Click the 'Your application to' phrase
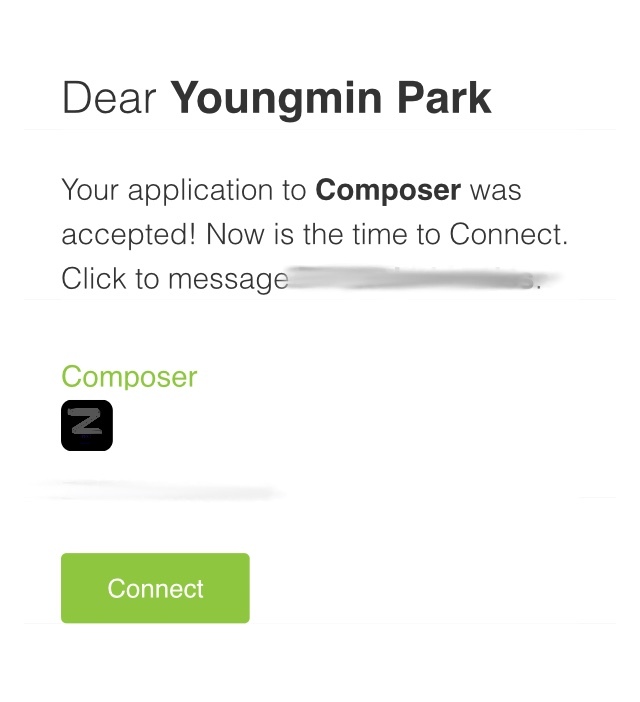The width and height of the screenshot is (640, 702). (183, 190)
